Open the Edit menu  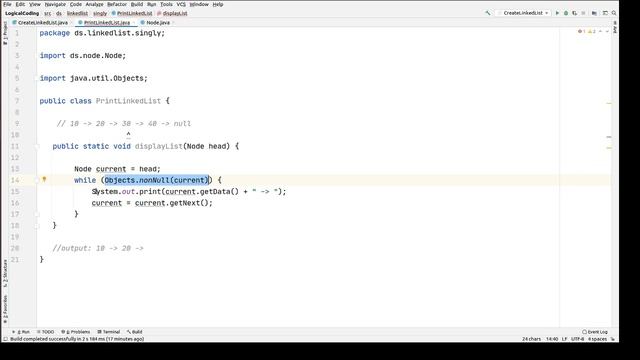point(20,4)
